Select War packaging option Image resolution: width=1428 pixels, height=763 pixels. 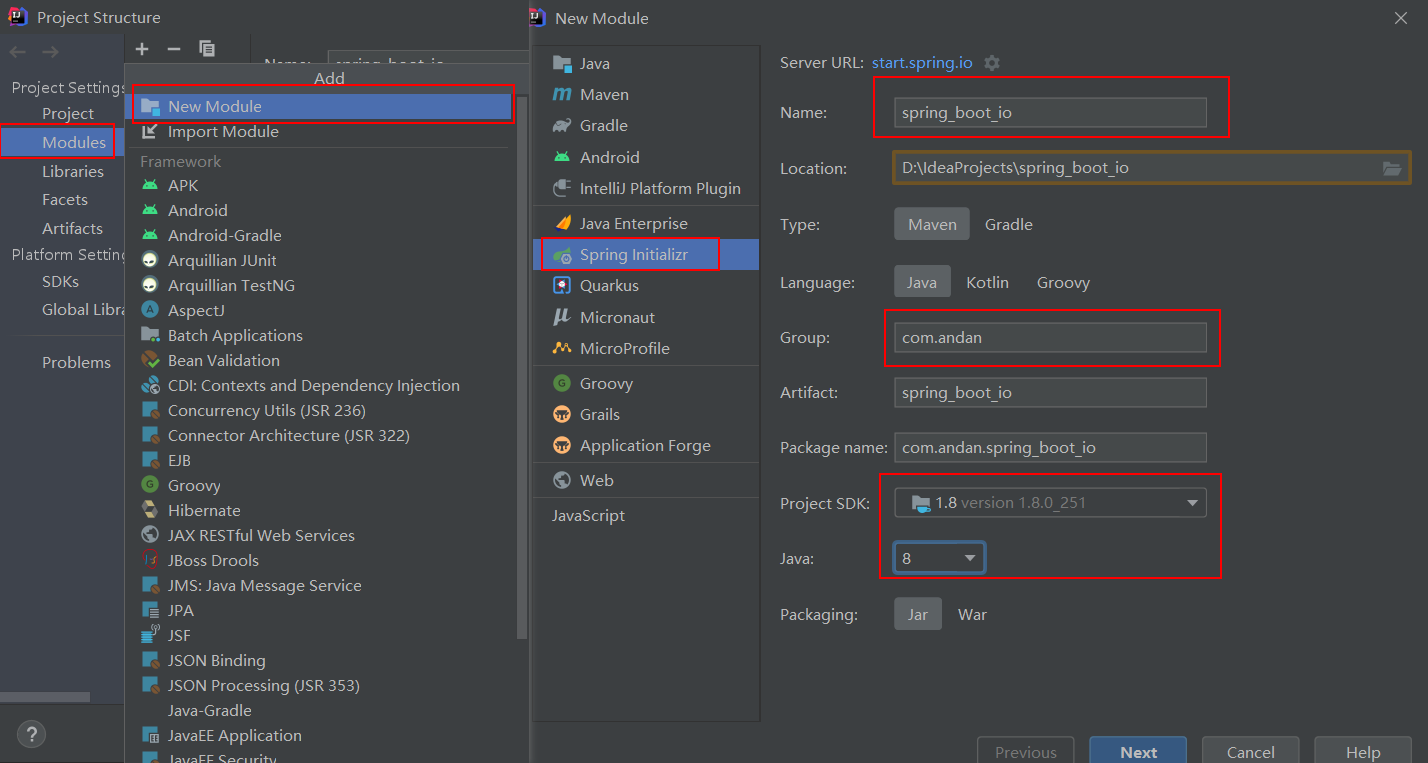click(972, 615)
